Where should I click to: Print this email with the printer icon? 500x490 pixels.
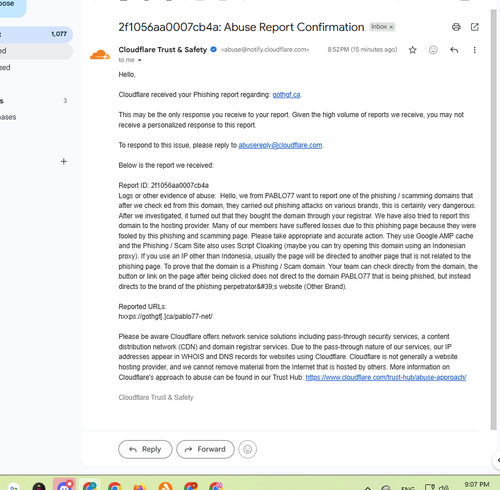(x=456, y=27)
